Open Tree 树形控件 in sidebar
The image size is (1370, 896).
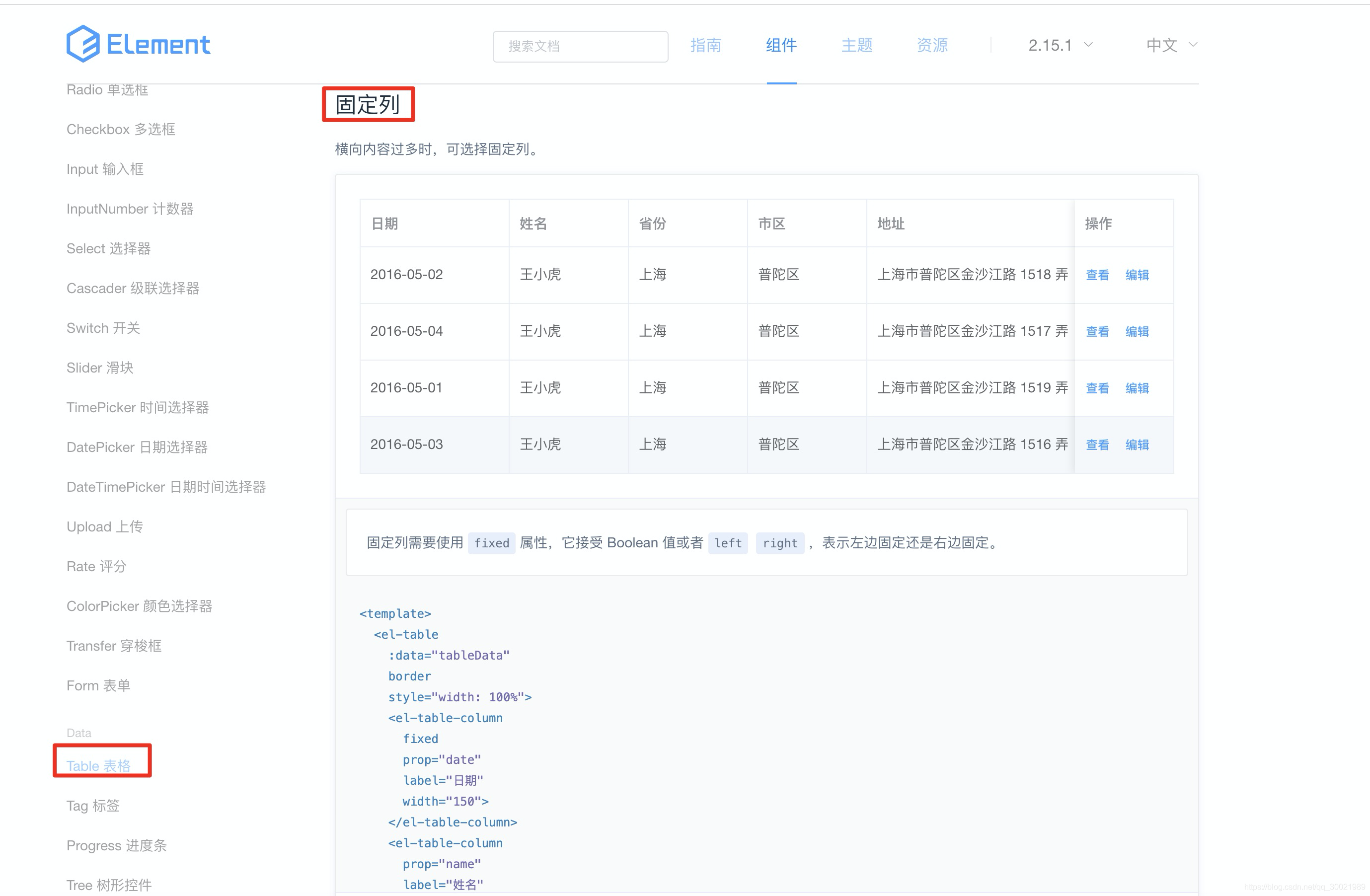pyautogui.click(x=109, y=885)
